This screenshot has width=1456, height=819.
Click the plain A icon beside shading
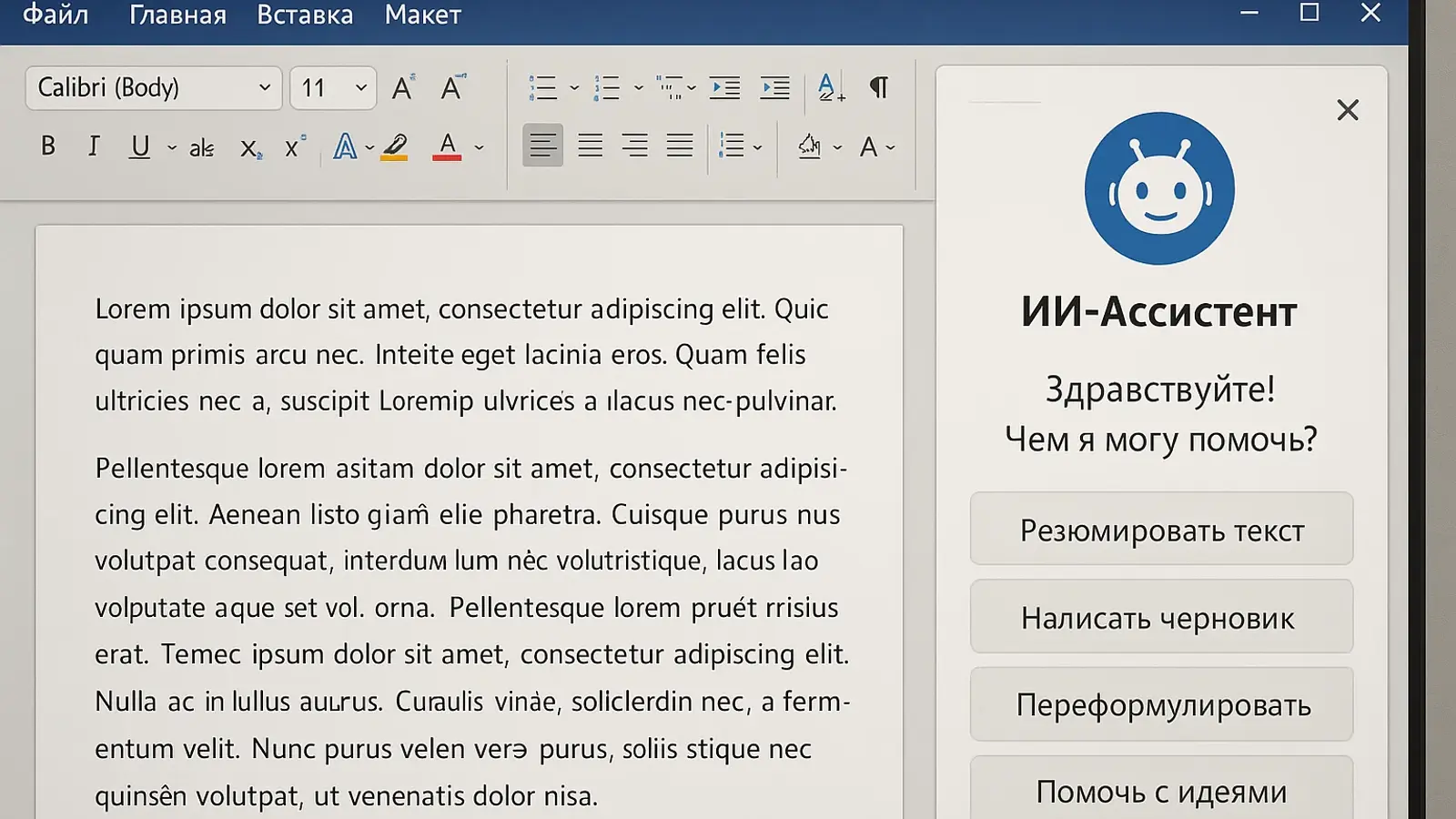(x=868, y=147)
